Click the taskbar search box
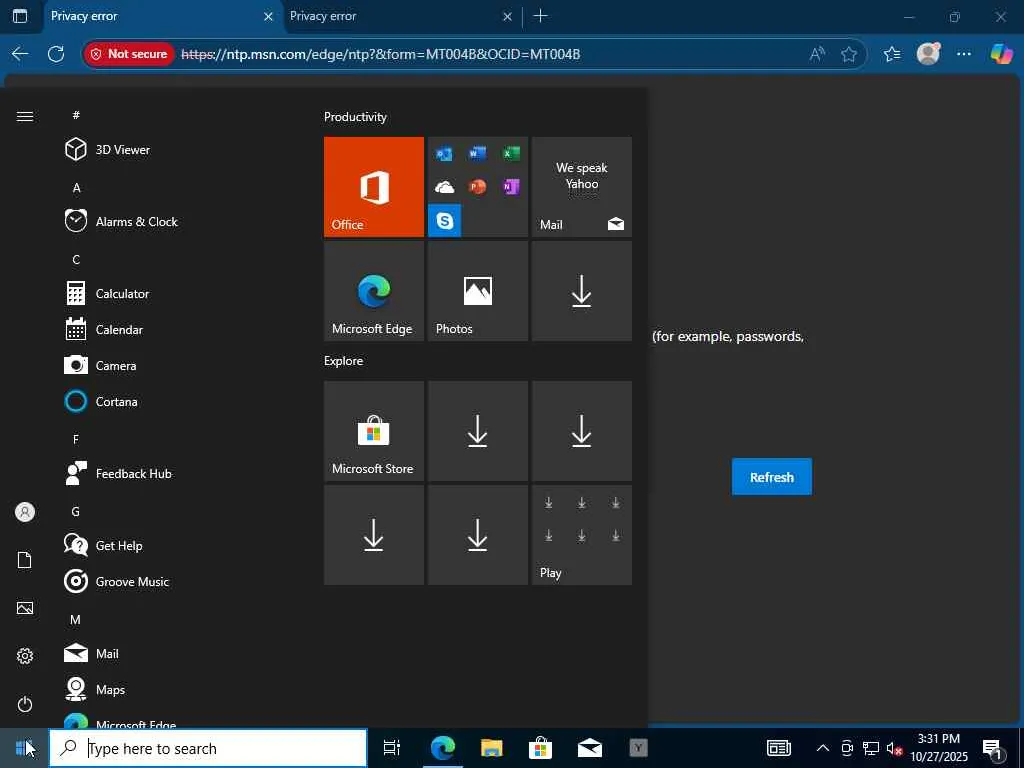The width and height of the screenshot is (1024, 768). coord(208,748)
